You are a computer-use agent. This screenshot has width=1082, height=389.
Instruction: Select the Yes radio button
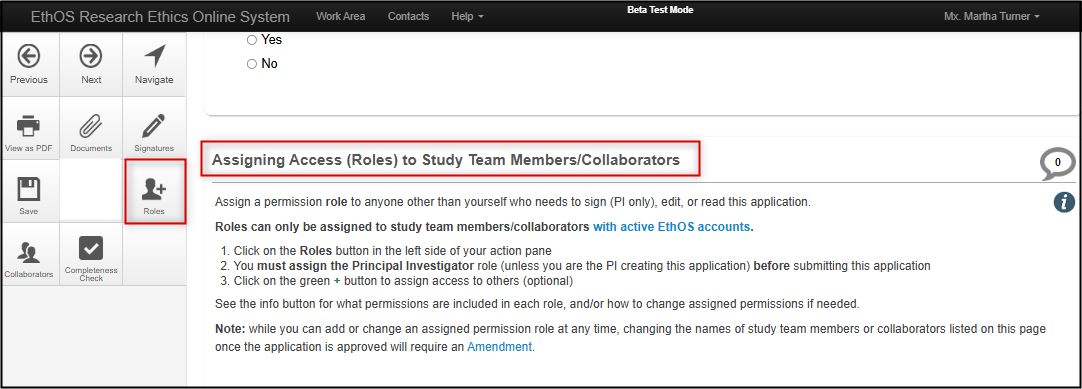pyautogui.click(x=252, y=40)
